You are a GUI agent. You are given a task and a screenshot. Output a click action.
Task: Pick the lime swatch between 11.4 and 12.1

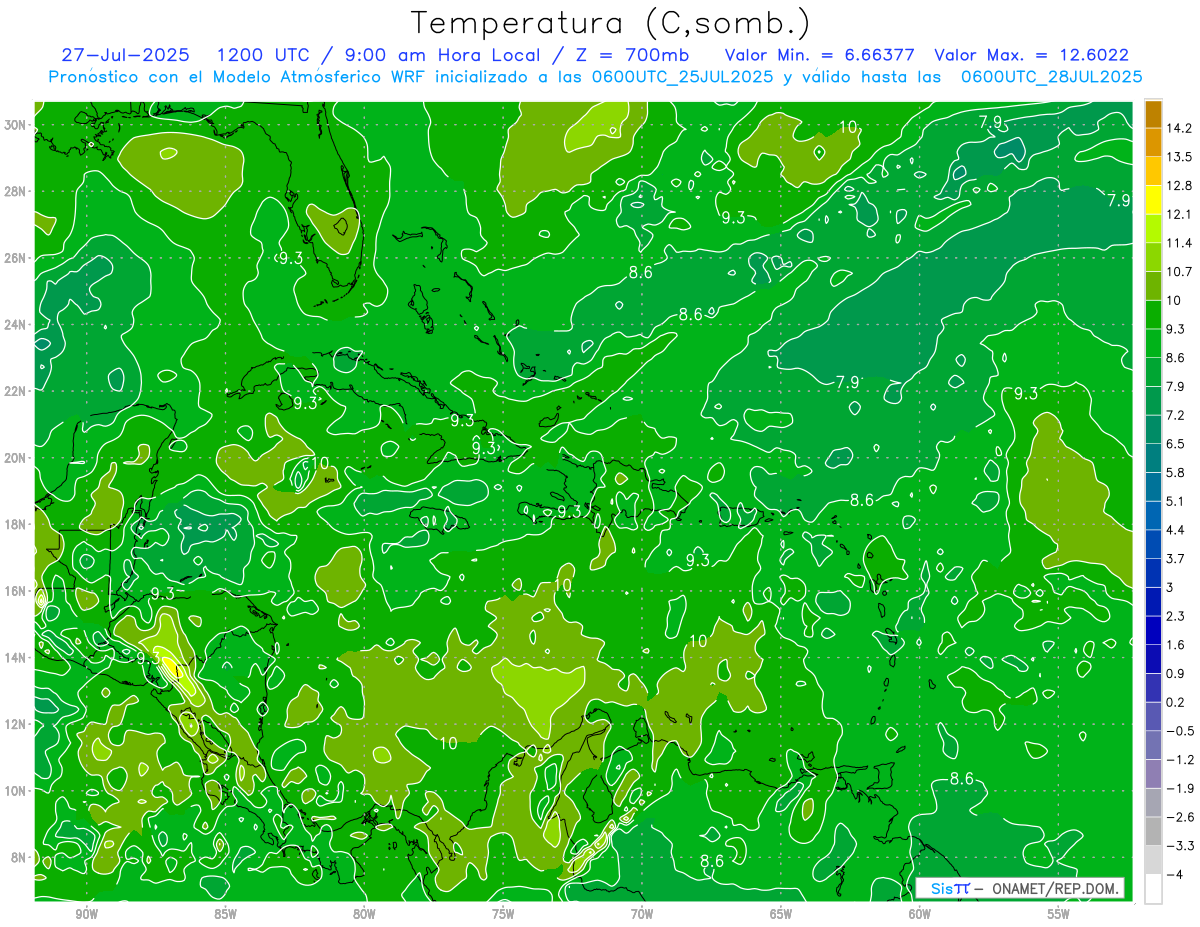[x=1153, y=229]
